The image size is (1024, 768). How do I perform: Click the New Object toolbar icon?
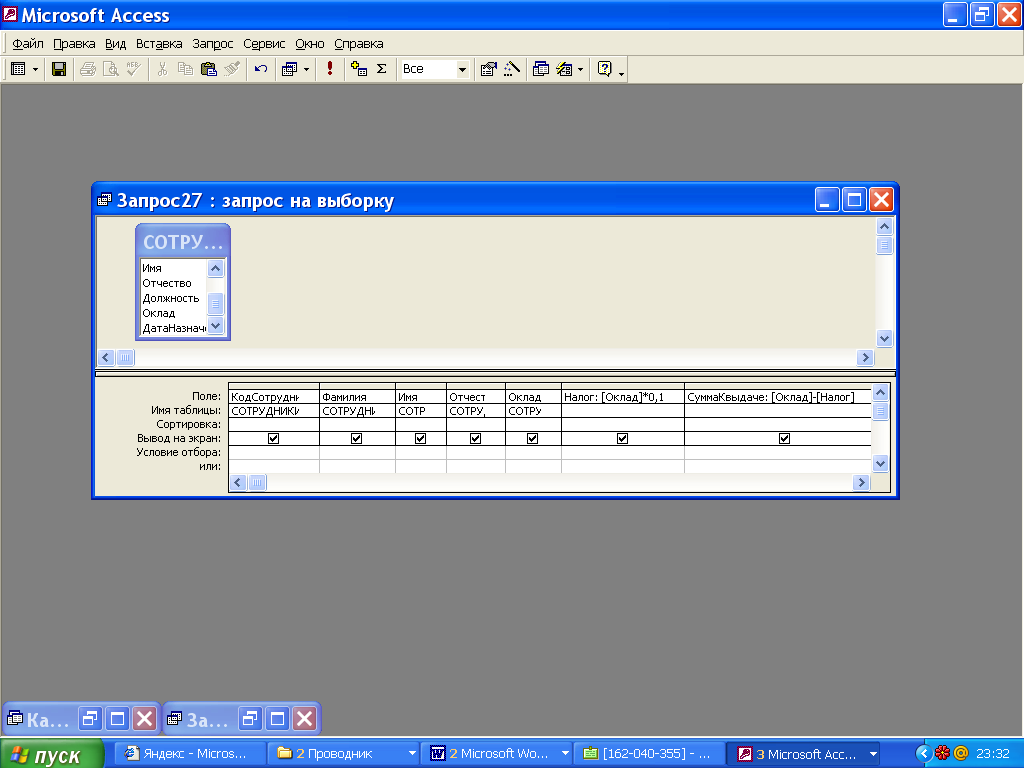click(564, 69)
